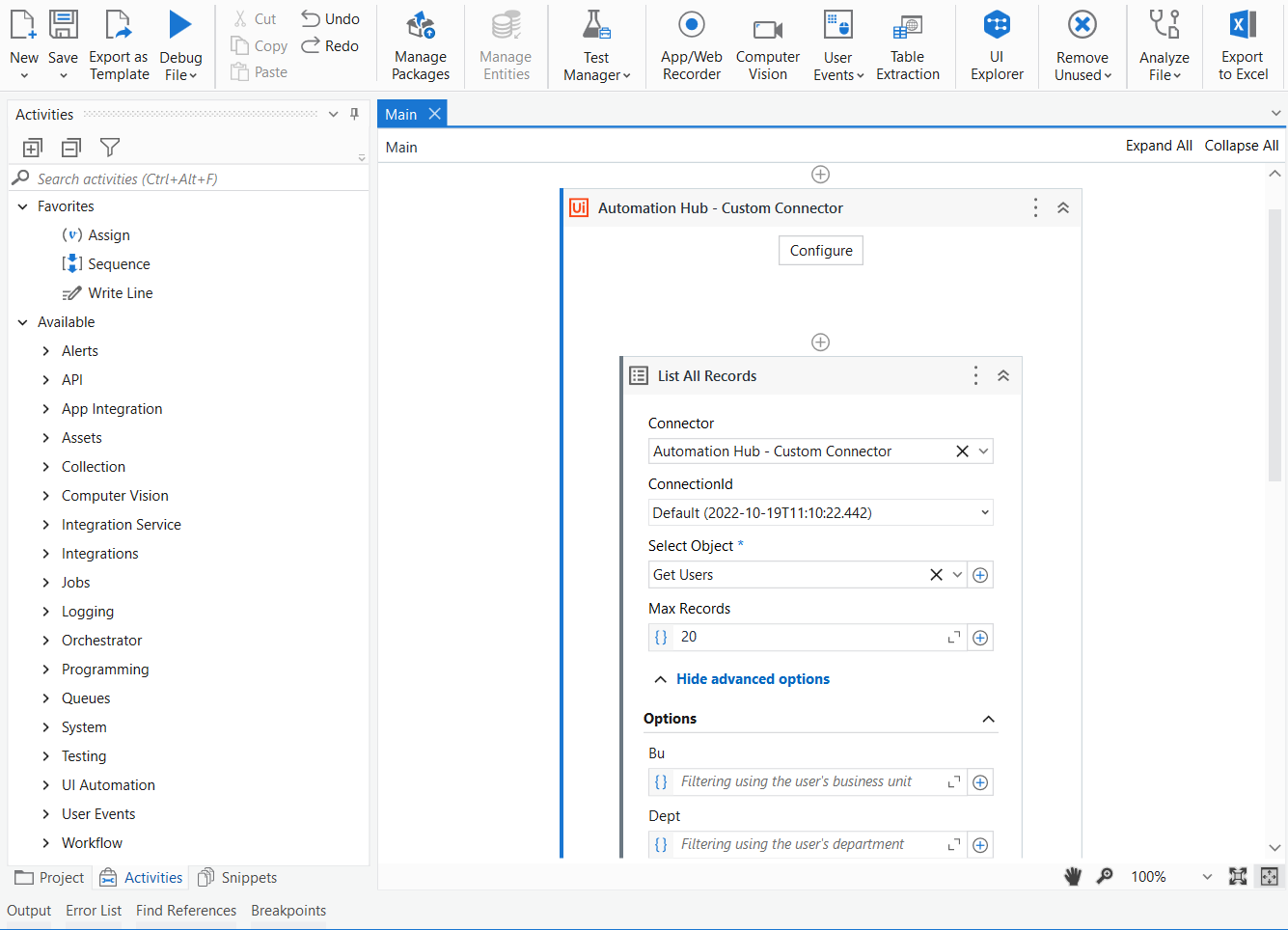Open the Output panel tab
The height and width of the screenshot is (930, 1288).
[29, 910]
